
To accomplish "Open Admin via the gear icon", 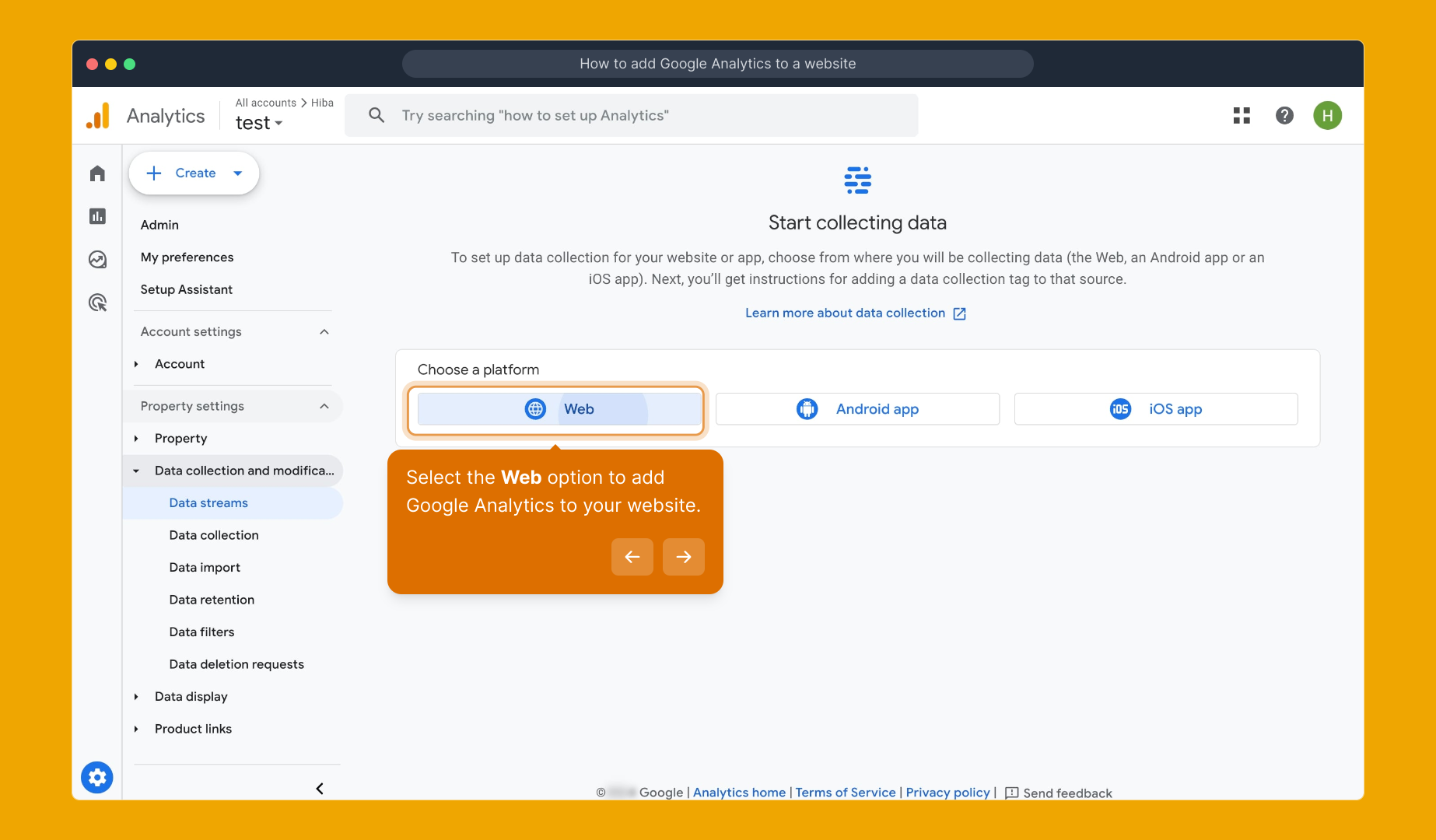I will pyautogui.click(x=96, y=777).
